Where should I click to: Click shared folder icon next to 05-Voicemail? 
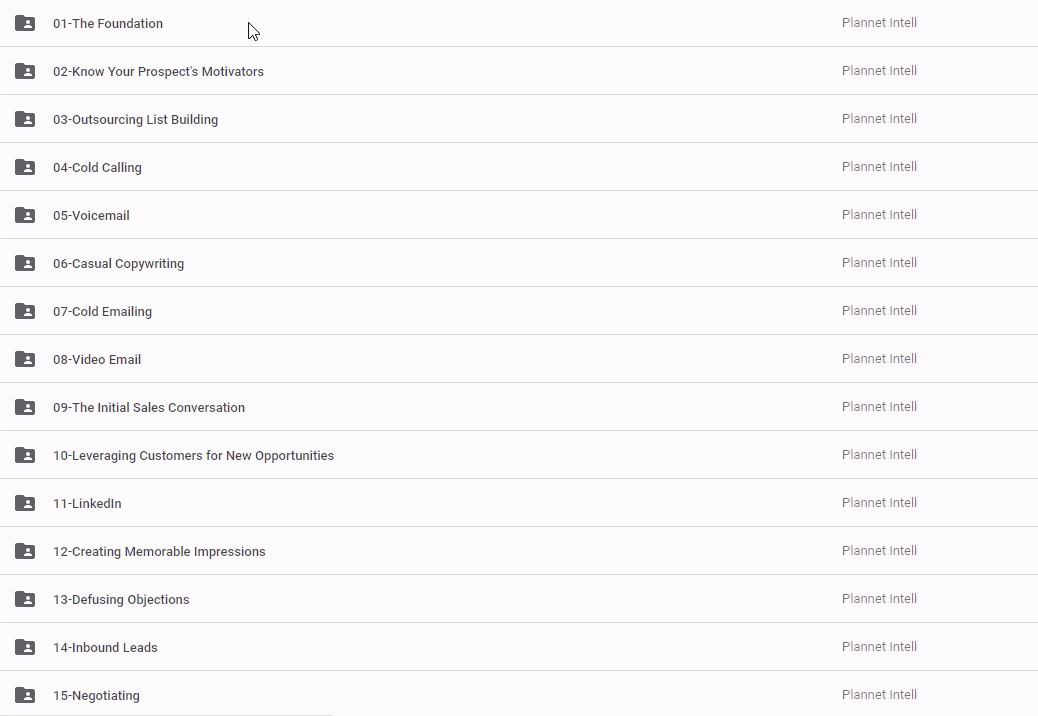(25, 215)
